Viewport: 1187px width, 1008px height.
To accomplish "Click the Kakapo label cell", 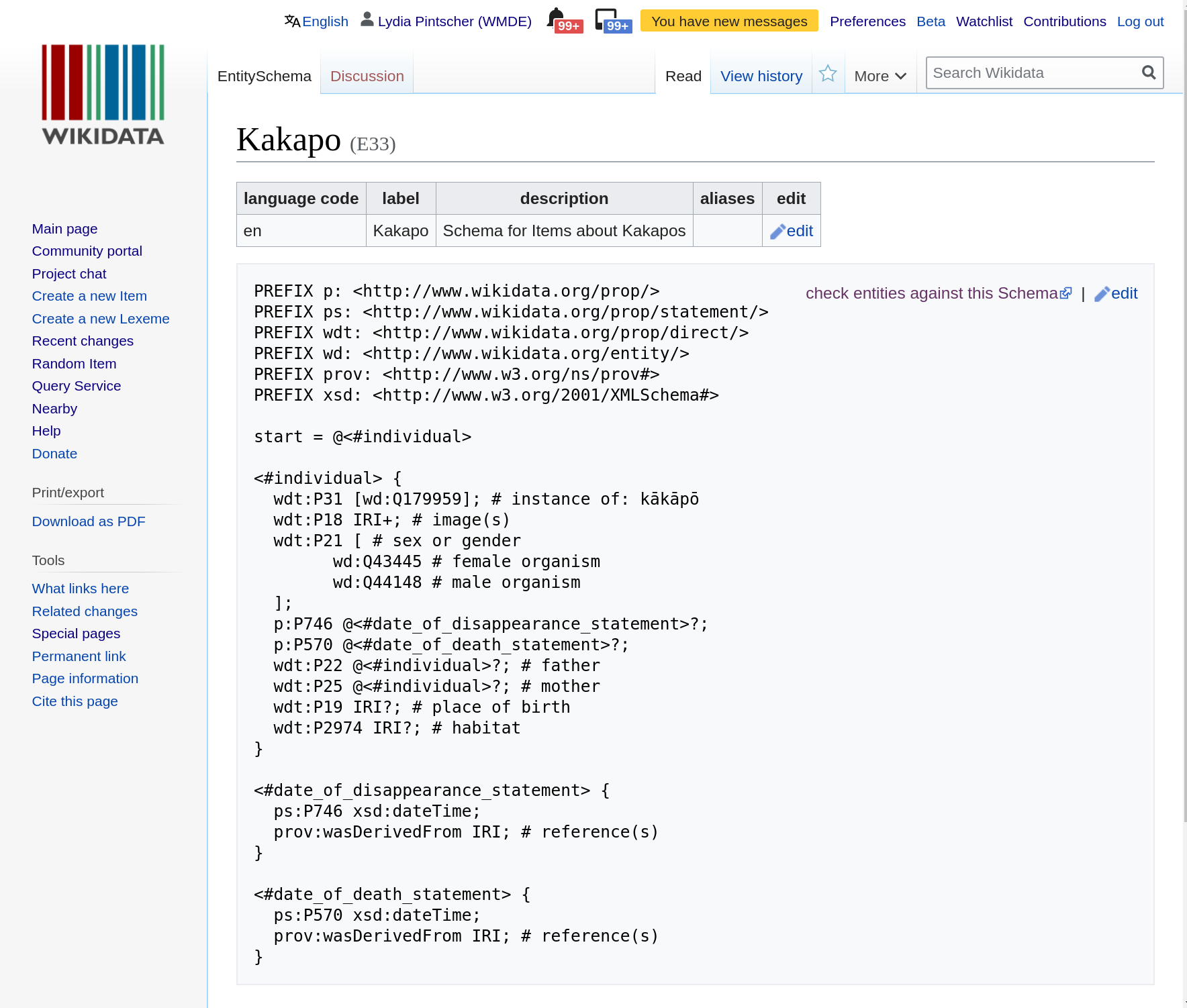I will 401,231.
